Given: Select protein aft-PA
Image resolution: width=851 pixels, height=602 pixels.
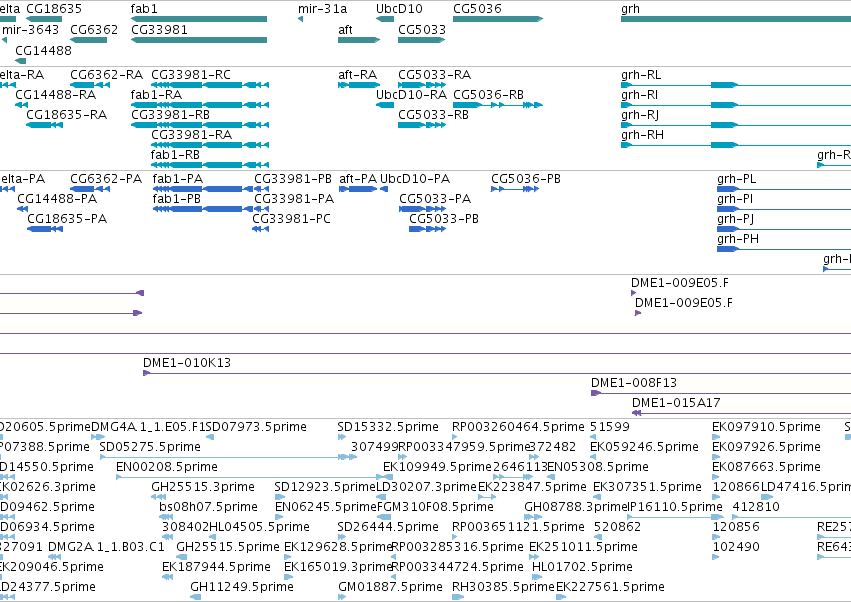Looking at the screenshot, I should [358, 189].
